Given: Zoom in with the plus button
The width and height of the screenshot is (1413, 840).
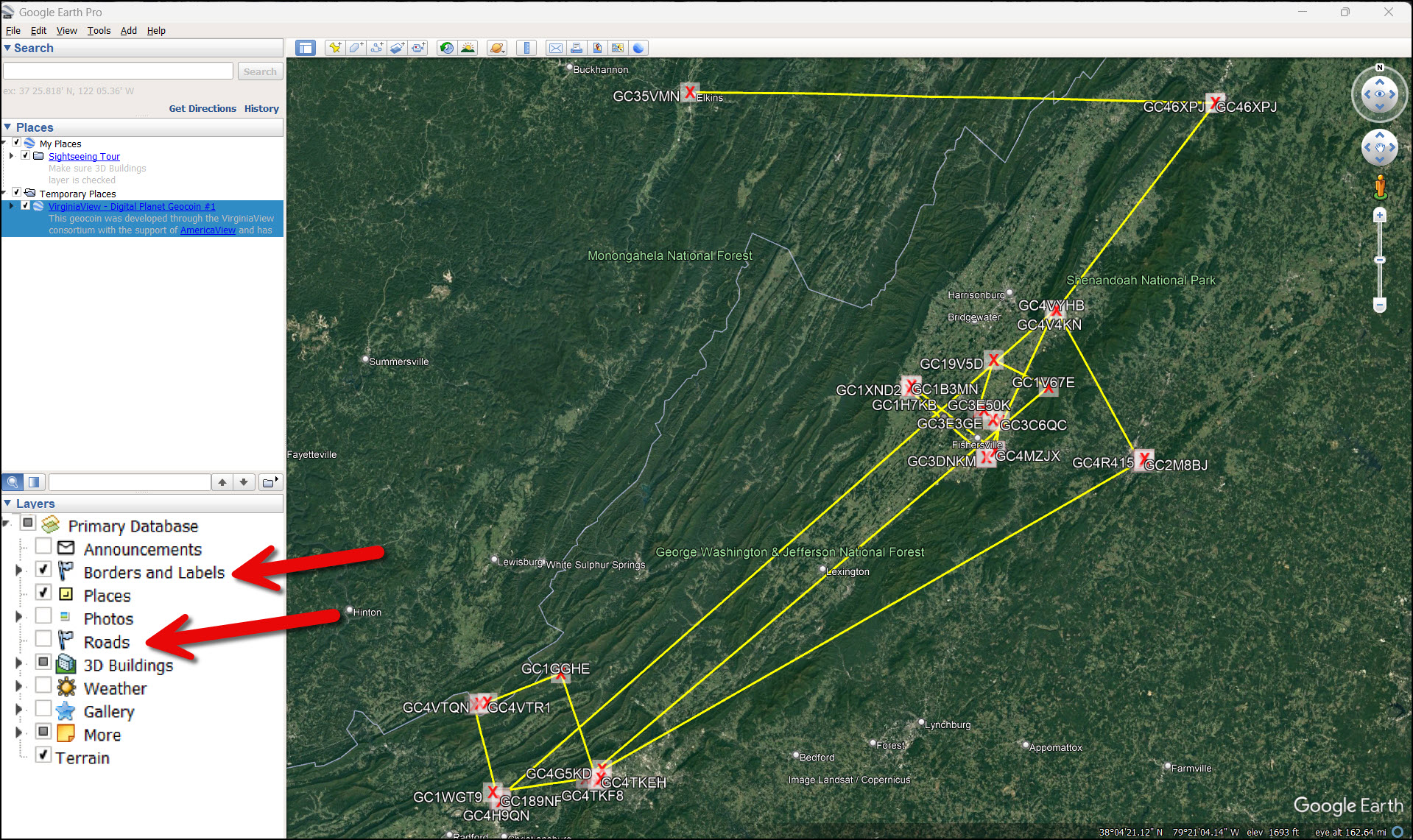Looking at the screenshot, I should coord(1380,215).
